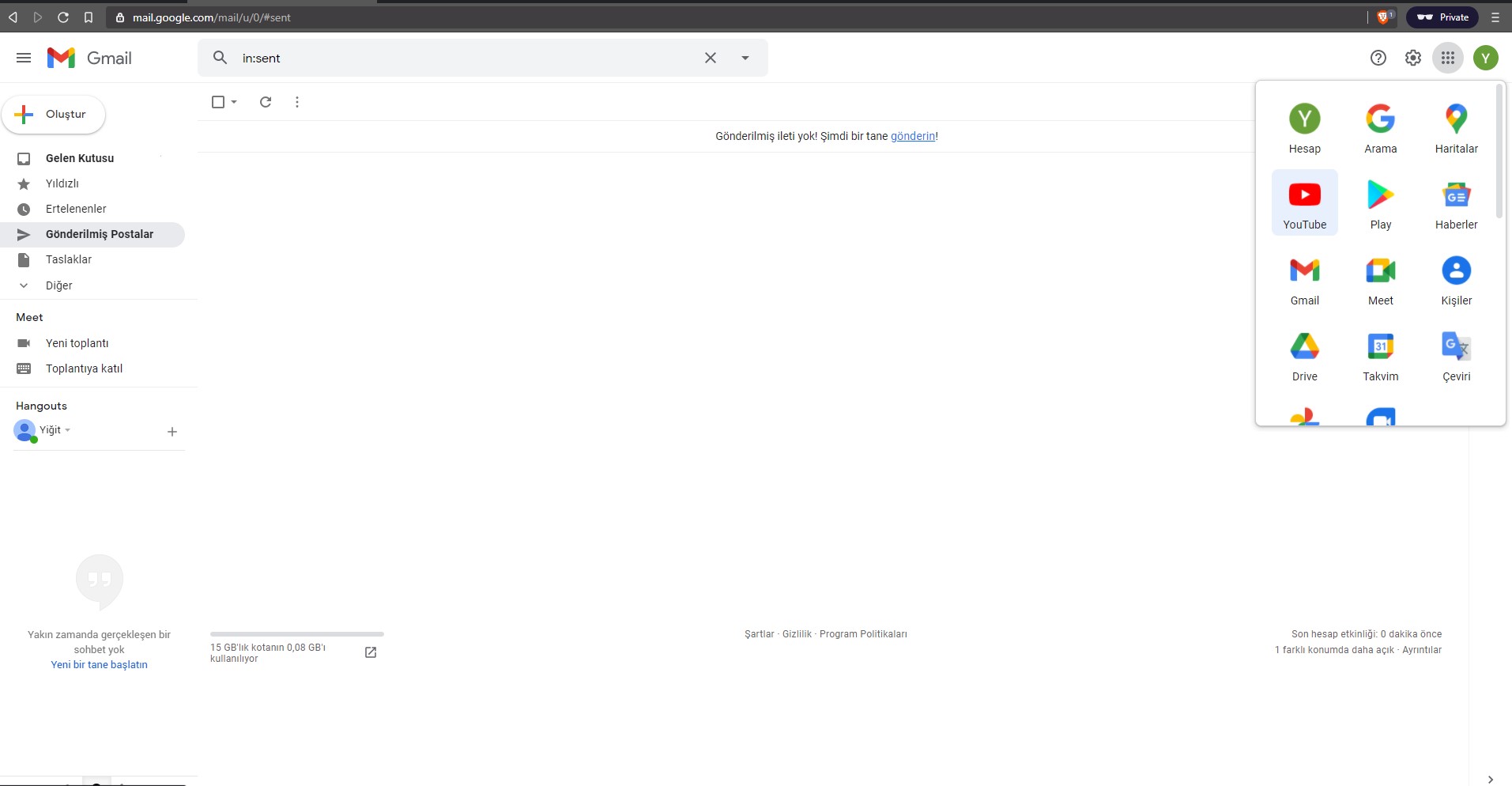Open the help question mark icon

[x=1378, y=58]
